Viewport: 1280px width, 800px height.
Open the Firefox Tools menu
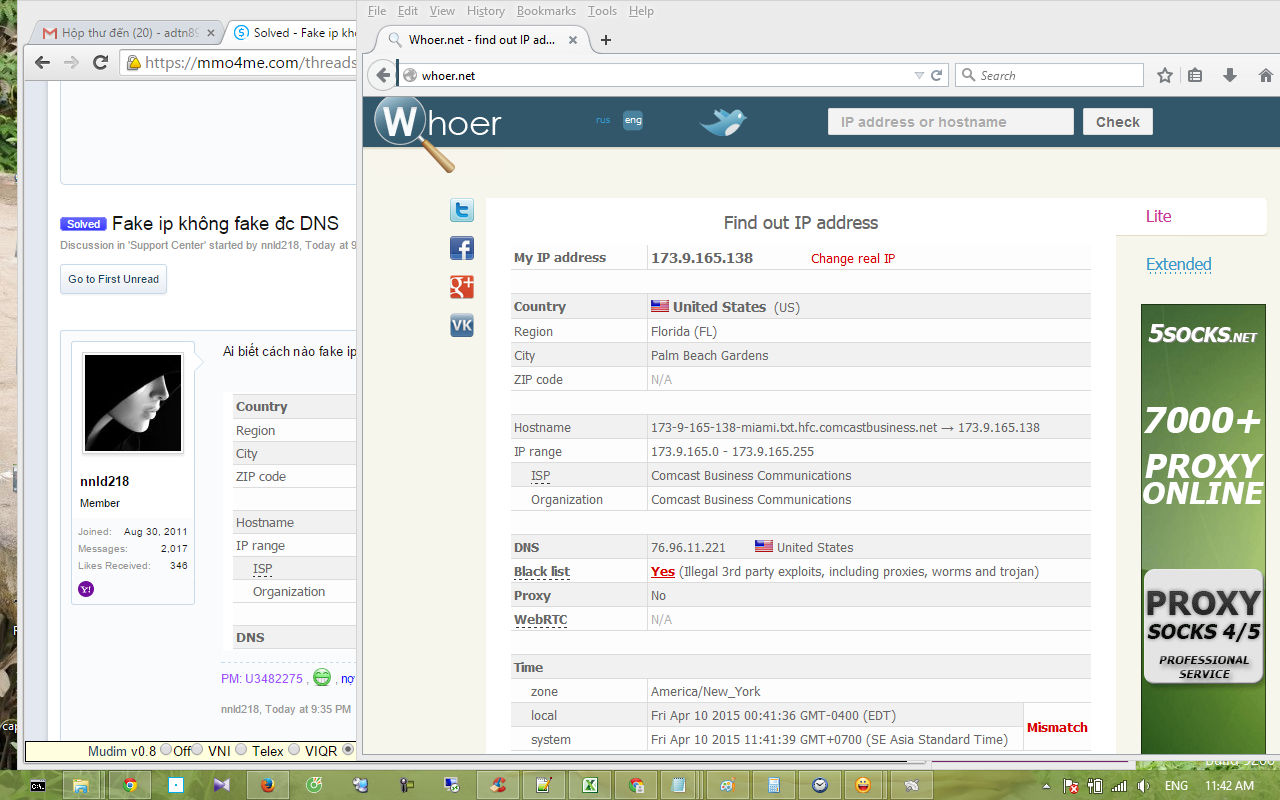pyautogui.click(x=602, y=11)
